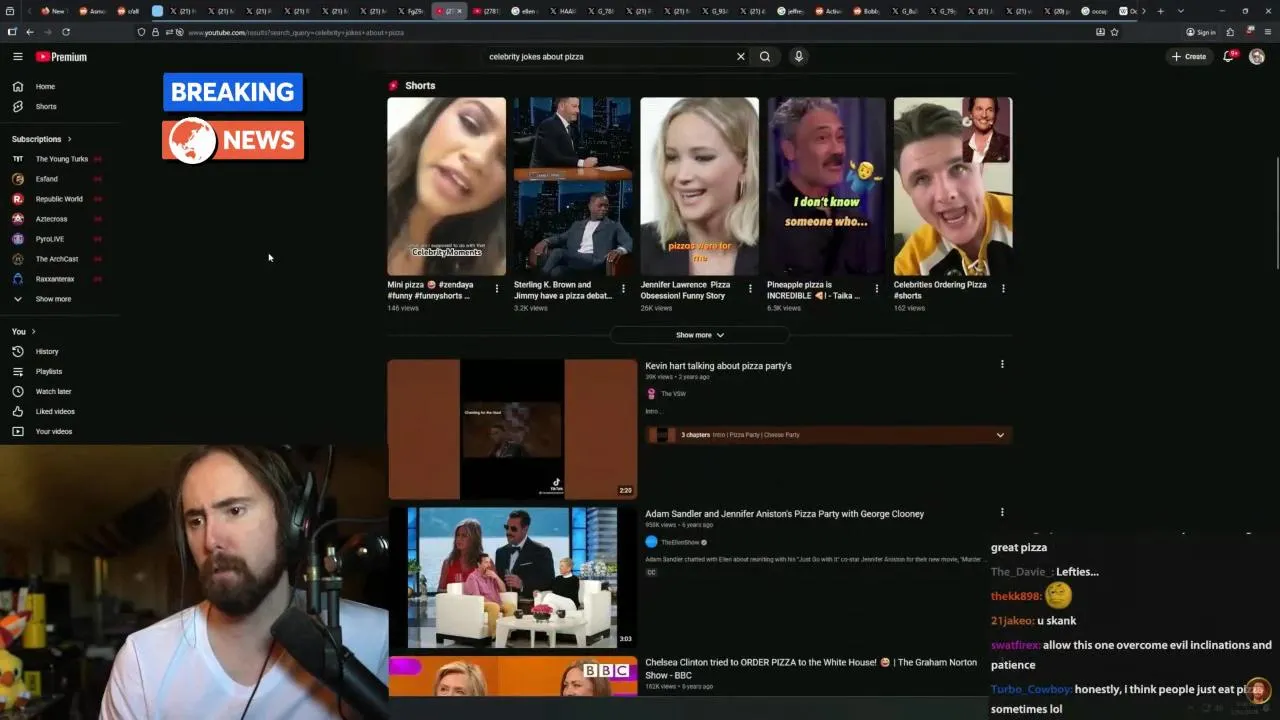
Task: Open the account avatar menu
Action: tap(1257, 57)
